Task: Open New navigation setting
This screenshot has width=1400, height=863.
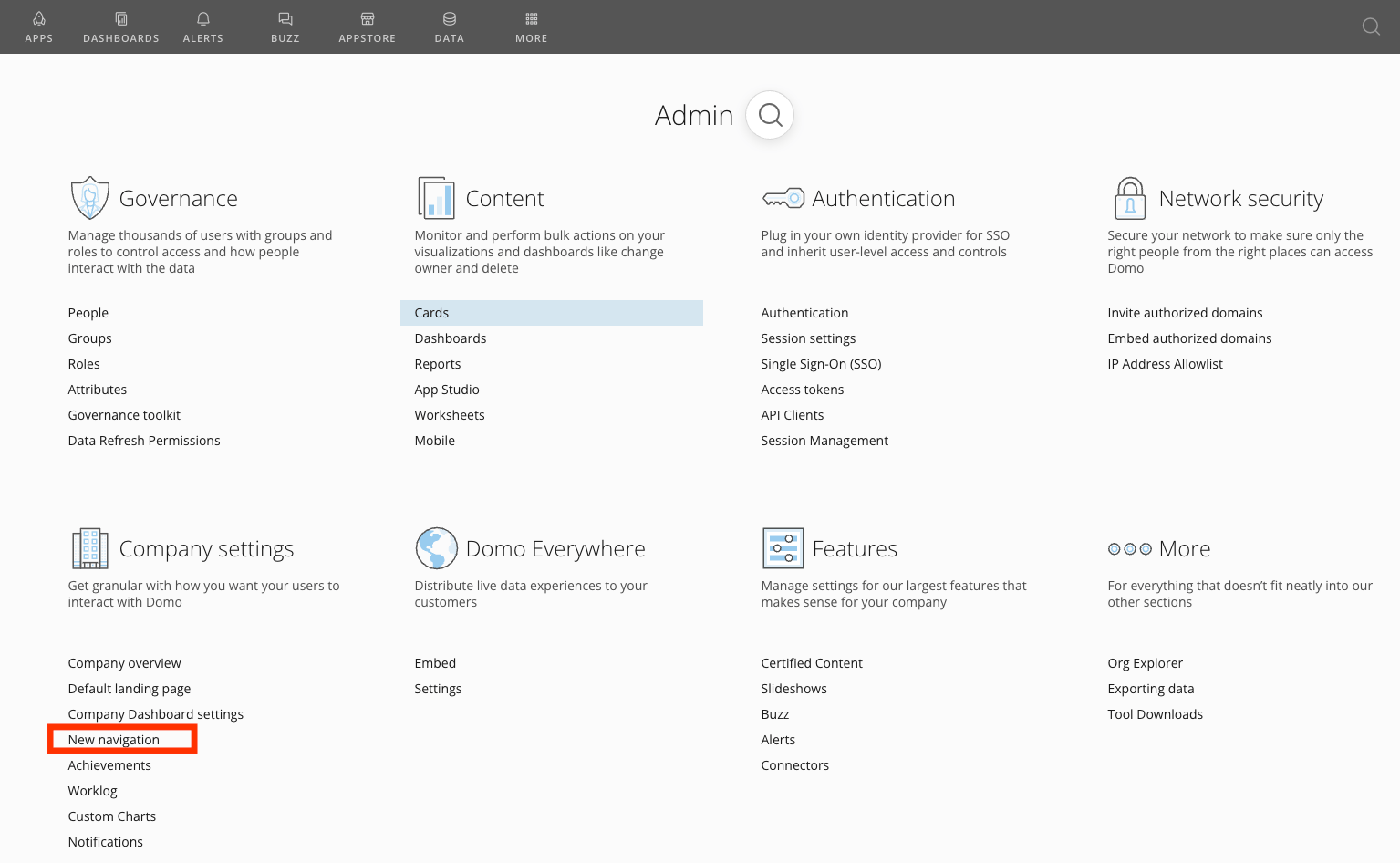Action: [x=114, y=740]
